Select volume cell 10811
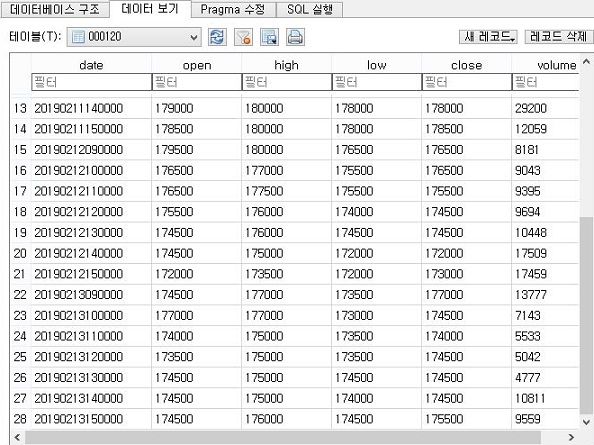Viewport: 594px width, 445px height. click(x=546, y=398)
